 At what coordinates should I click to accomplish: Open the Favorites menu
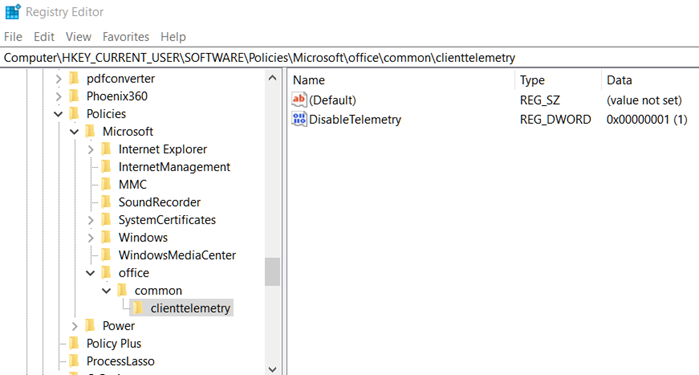(126, 37)
